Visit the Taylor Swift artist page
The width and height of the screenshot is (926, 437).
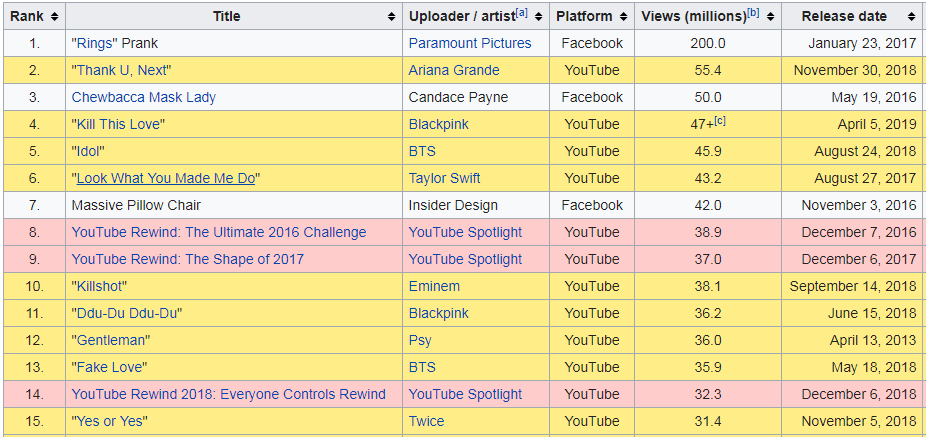tap(444, 178)
